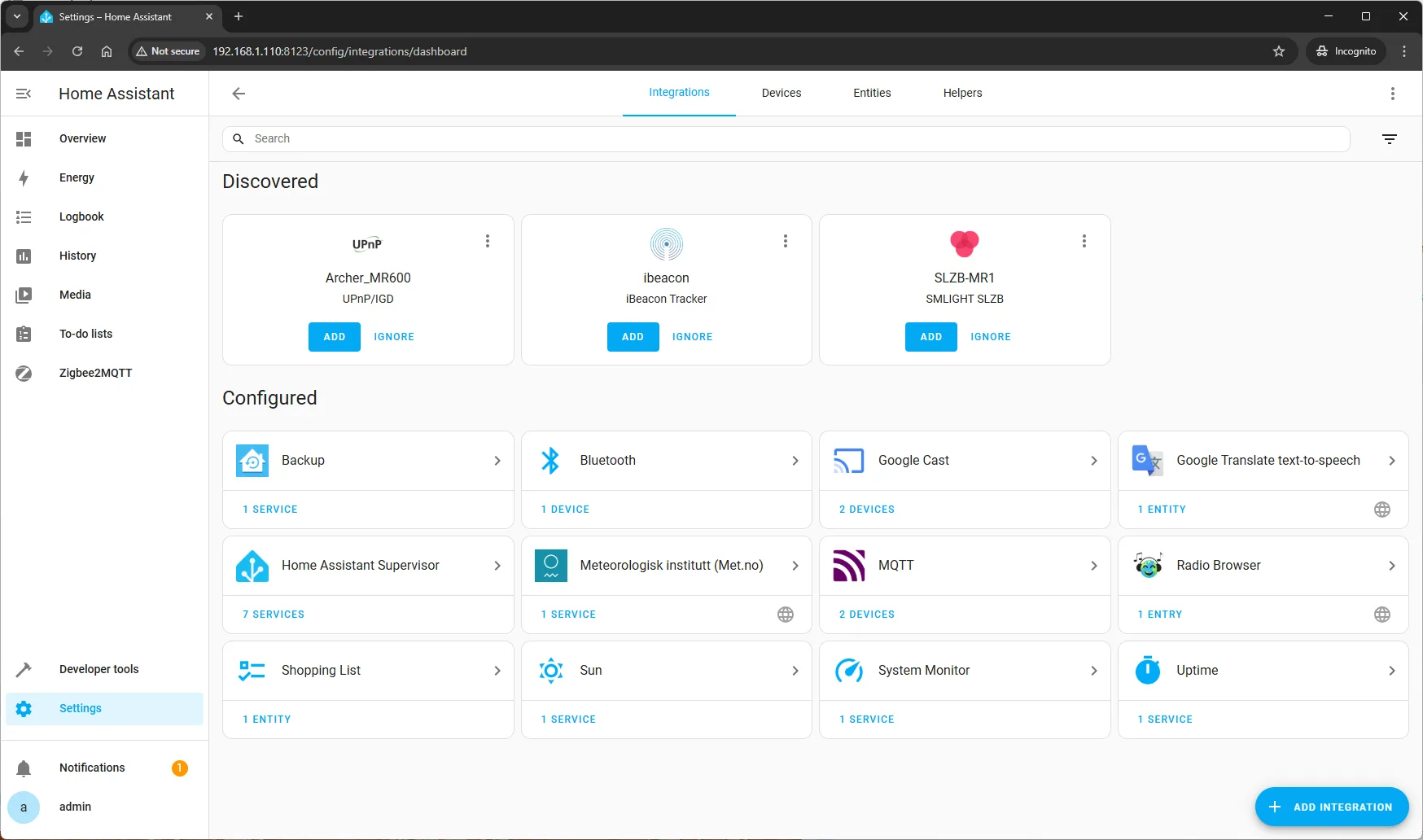This screenshot has width=1423, height=840.
Task: Open the History panel
Action: coord(77,256)
